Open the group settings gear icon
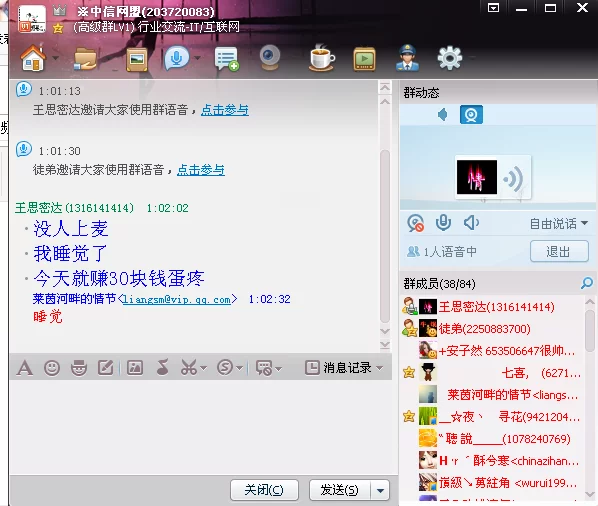 (450, 58)
